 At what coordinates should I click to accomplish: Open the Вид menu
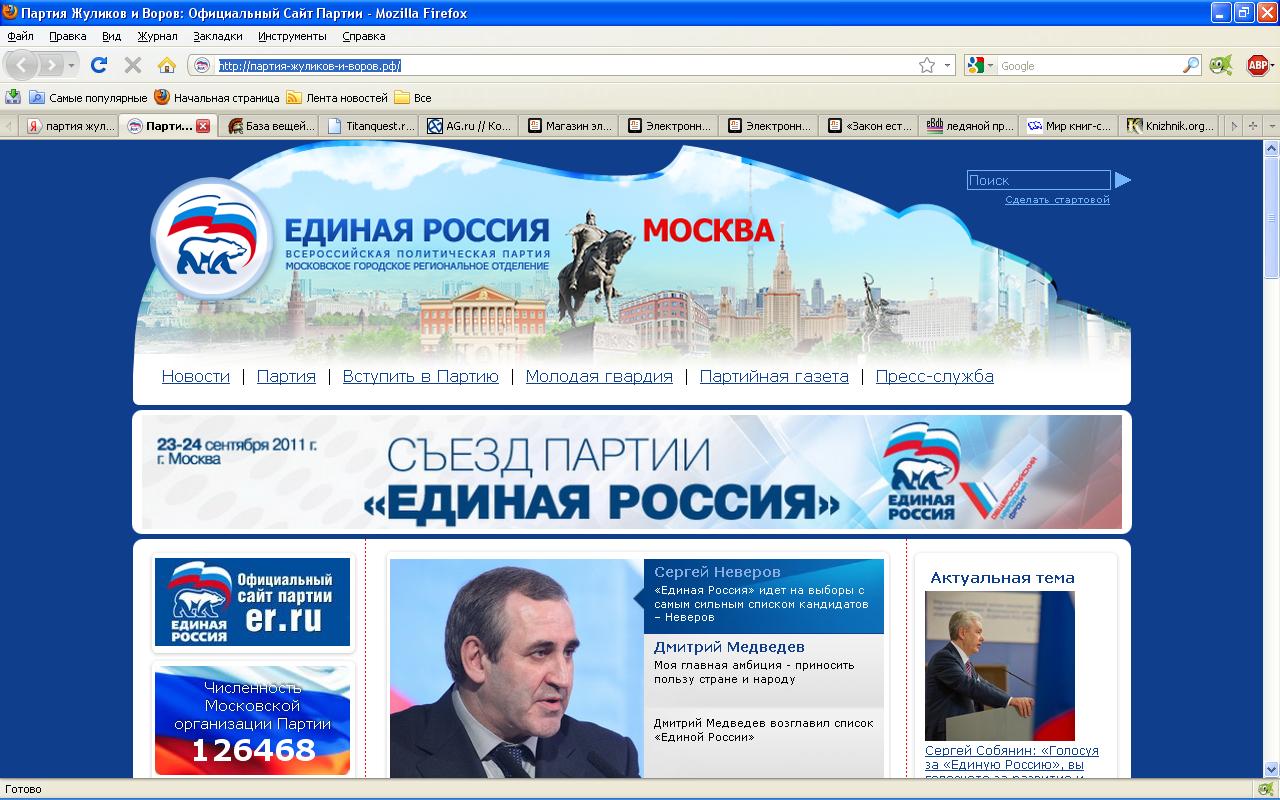(111, 36)
